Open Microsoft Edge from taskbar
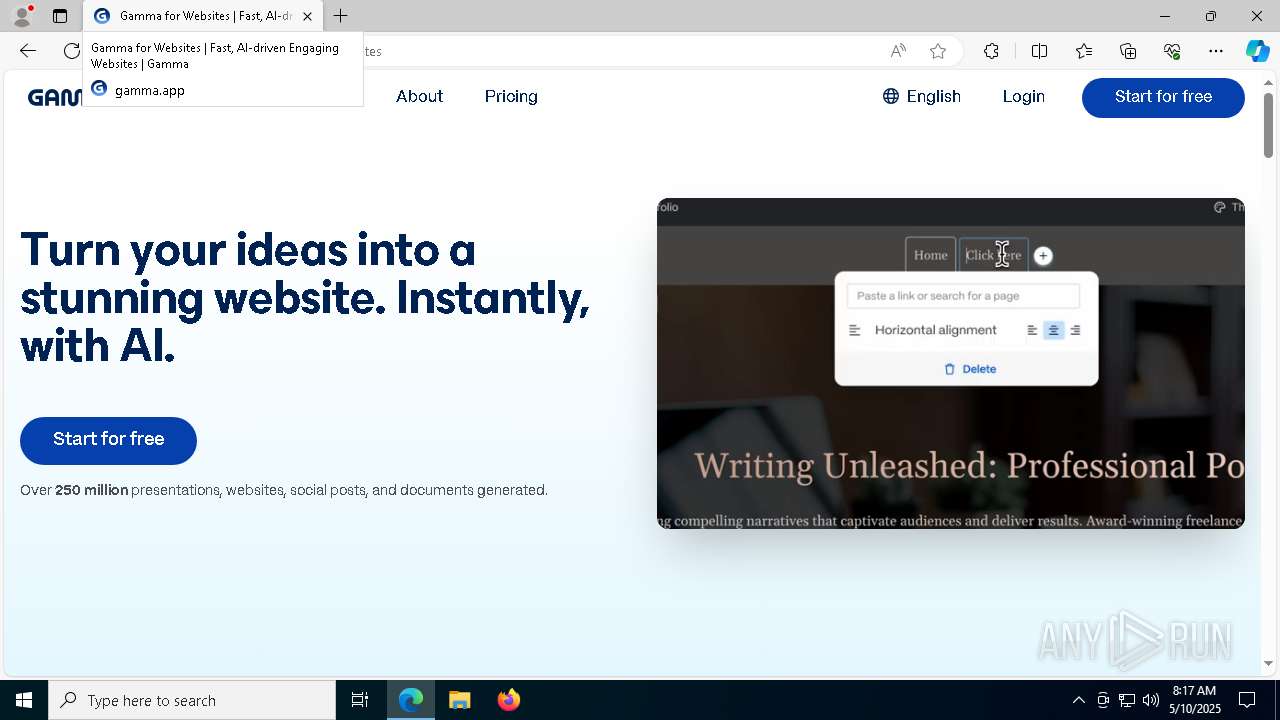1280x720 pixels. 411,700
